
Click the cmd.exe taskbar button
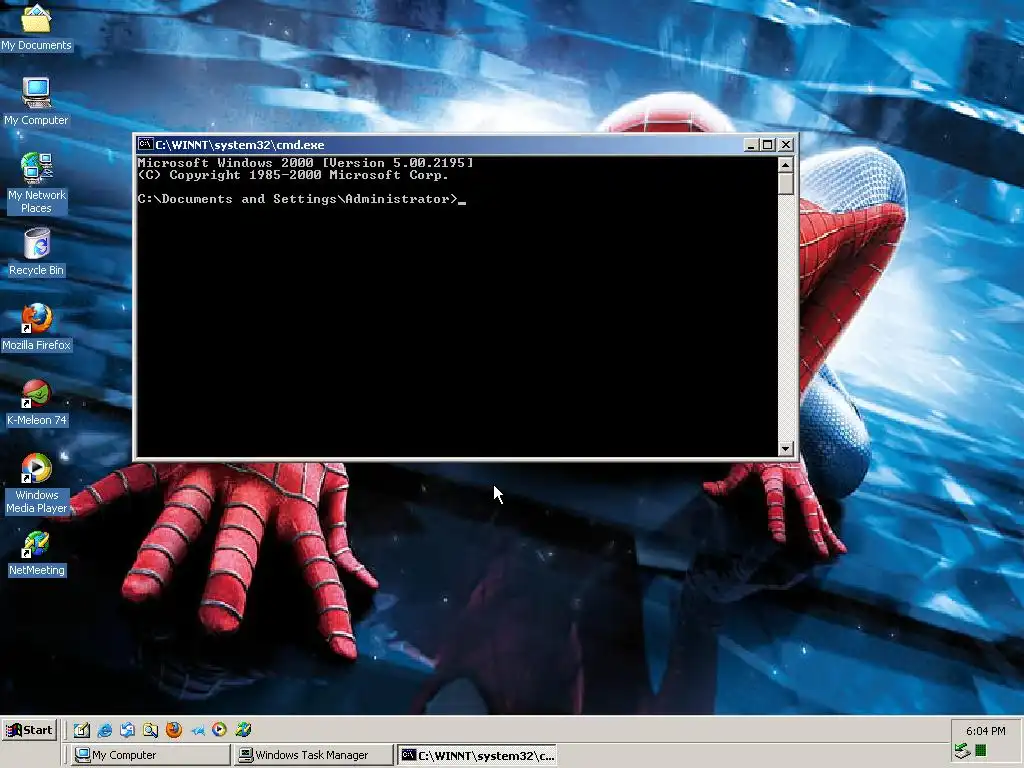point(477,755)
